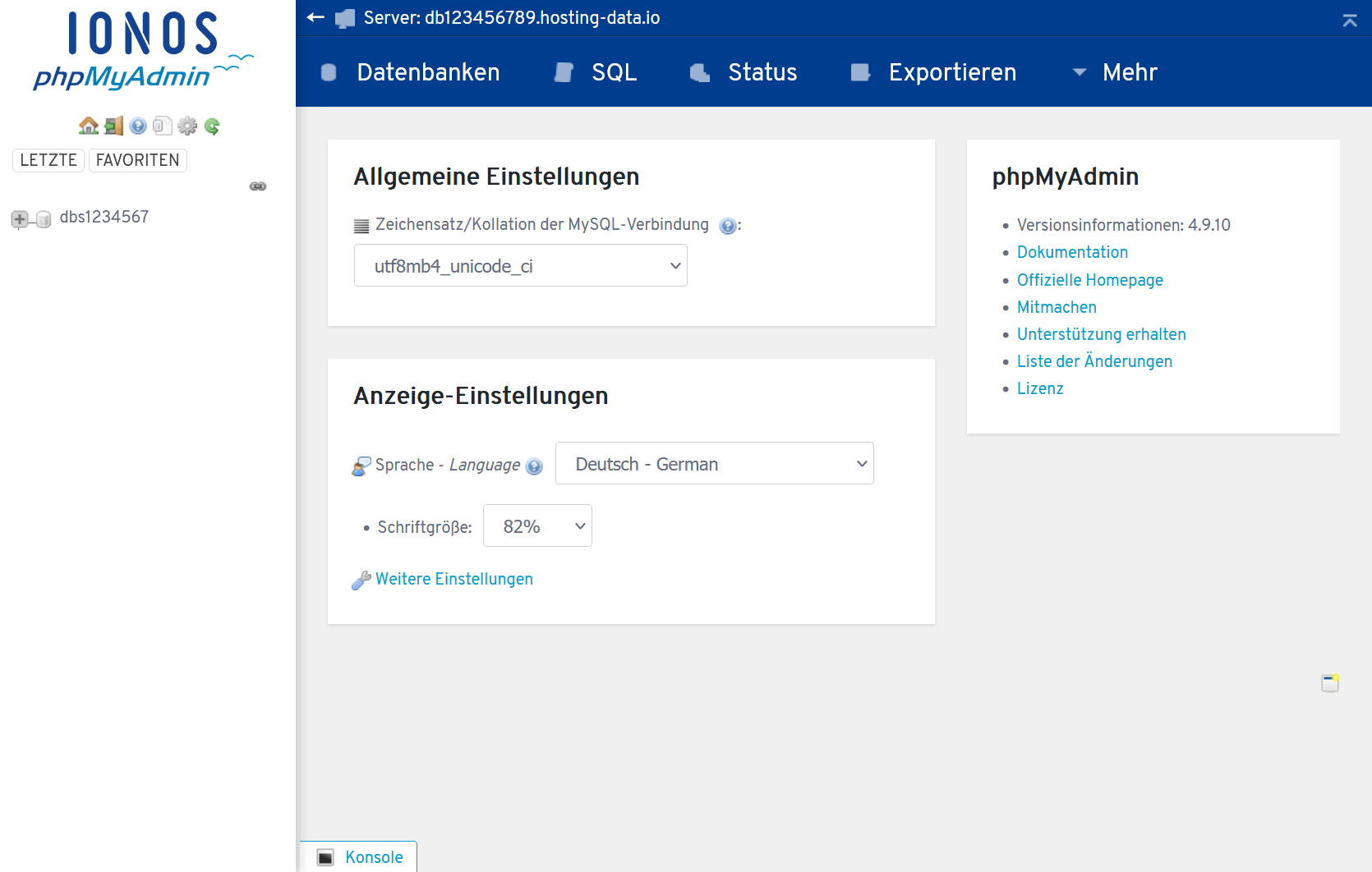Click the phpMyAdmin panel heading
This screenshot has height=872, width=1372.
point(1066,177)
